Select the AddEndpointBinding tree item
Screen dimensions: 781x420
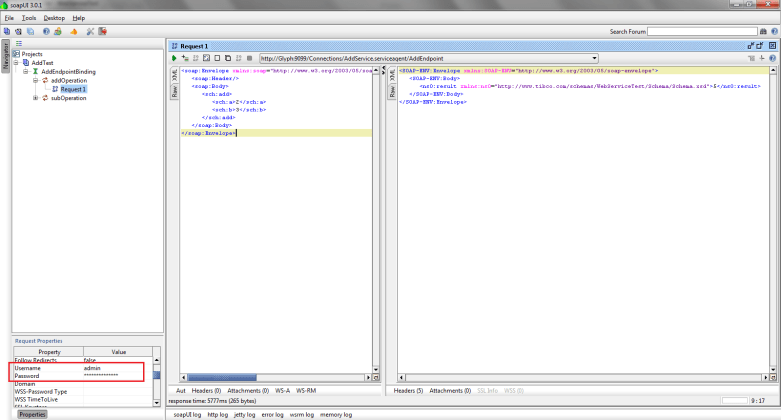(x=68, y=72)
